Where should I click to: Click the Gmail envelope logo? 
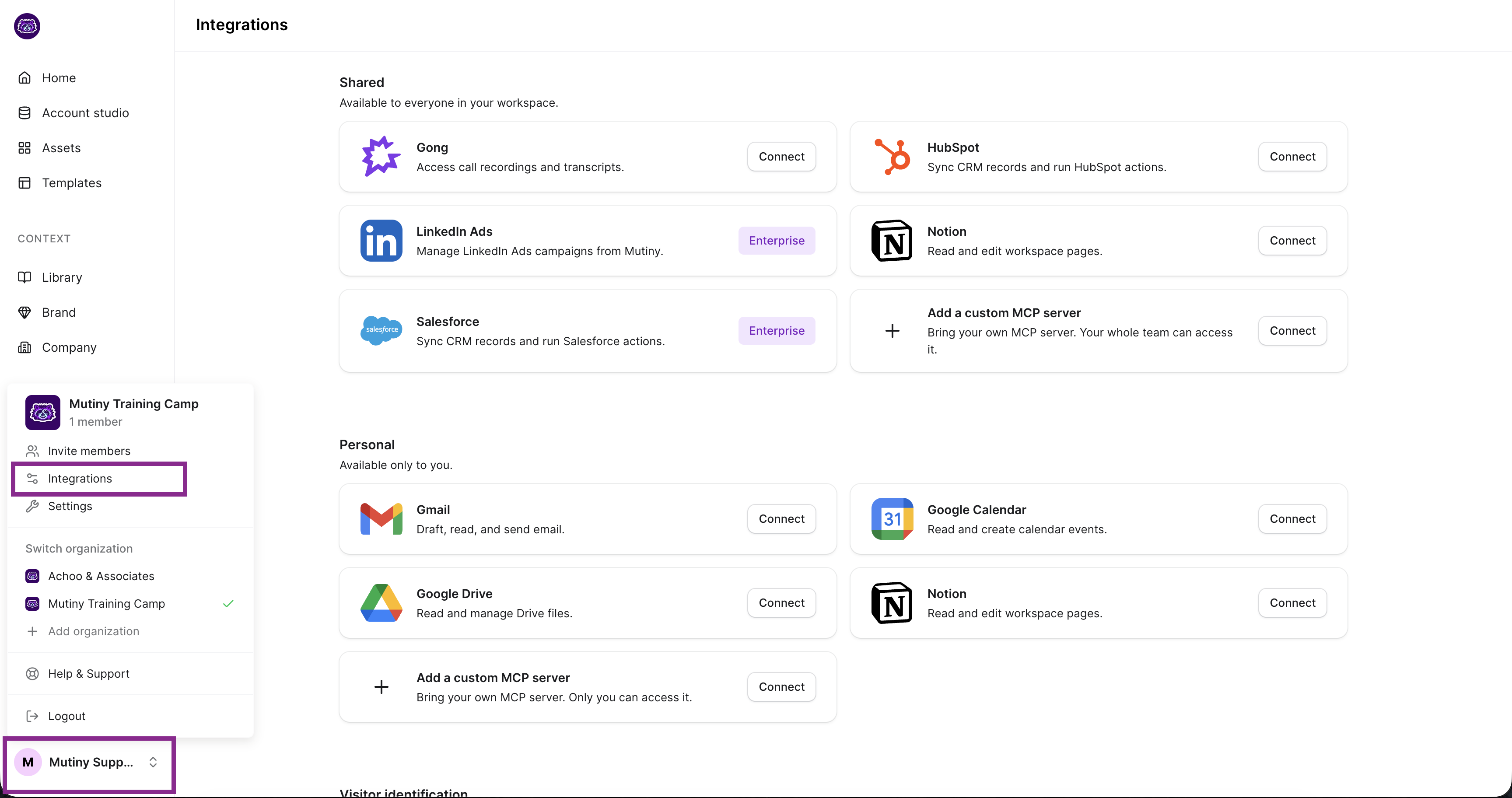click(x=381, y=519)
